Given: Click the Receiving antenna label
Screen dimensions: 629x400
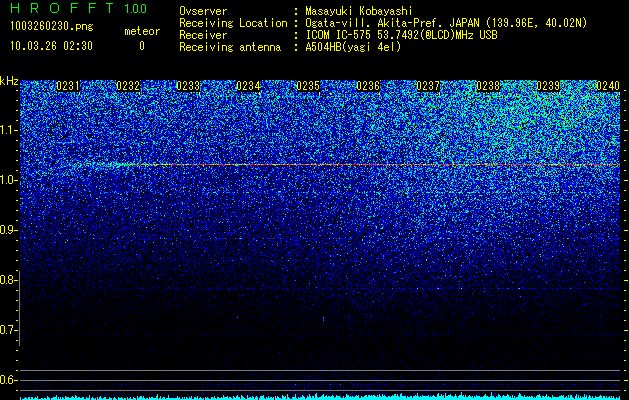Looking at the screenshot, I should [230, 47].
